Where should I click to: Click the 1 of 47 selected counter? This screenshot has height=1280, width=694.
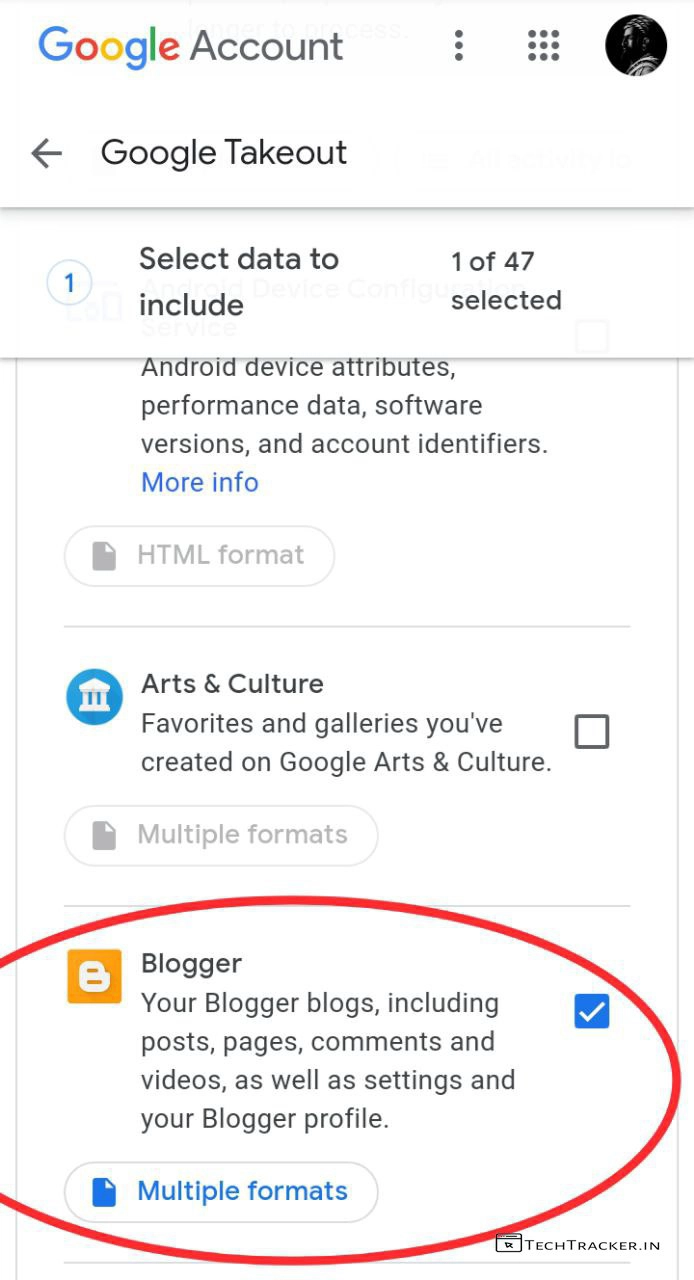pos(505,281)
